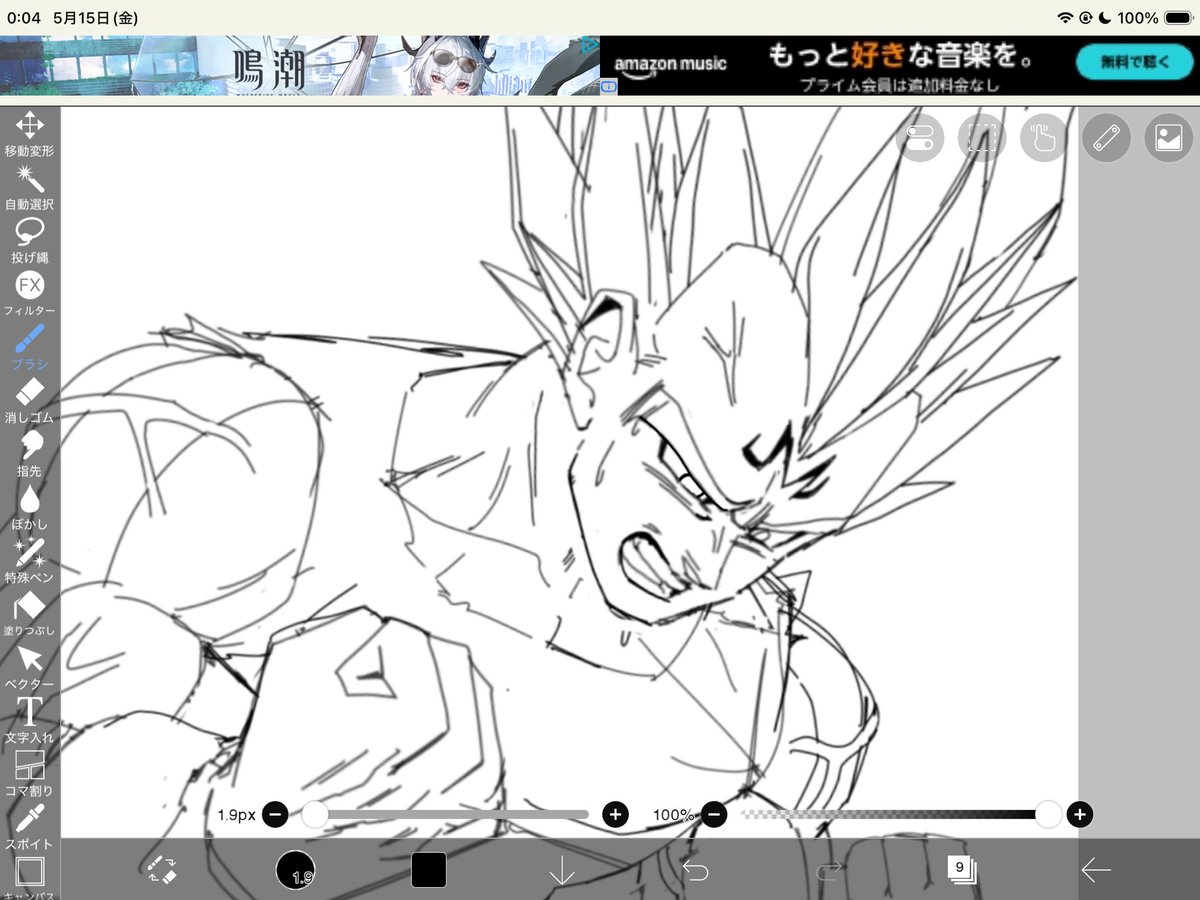This screenshot has height=900, width=1200.
Task: Open the selection area dashed-square icon
Action: click(982, 138)
